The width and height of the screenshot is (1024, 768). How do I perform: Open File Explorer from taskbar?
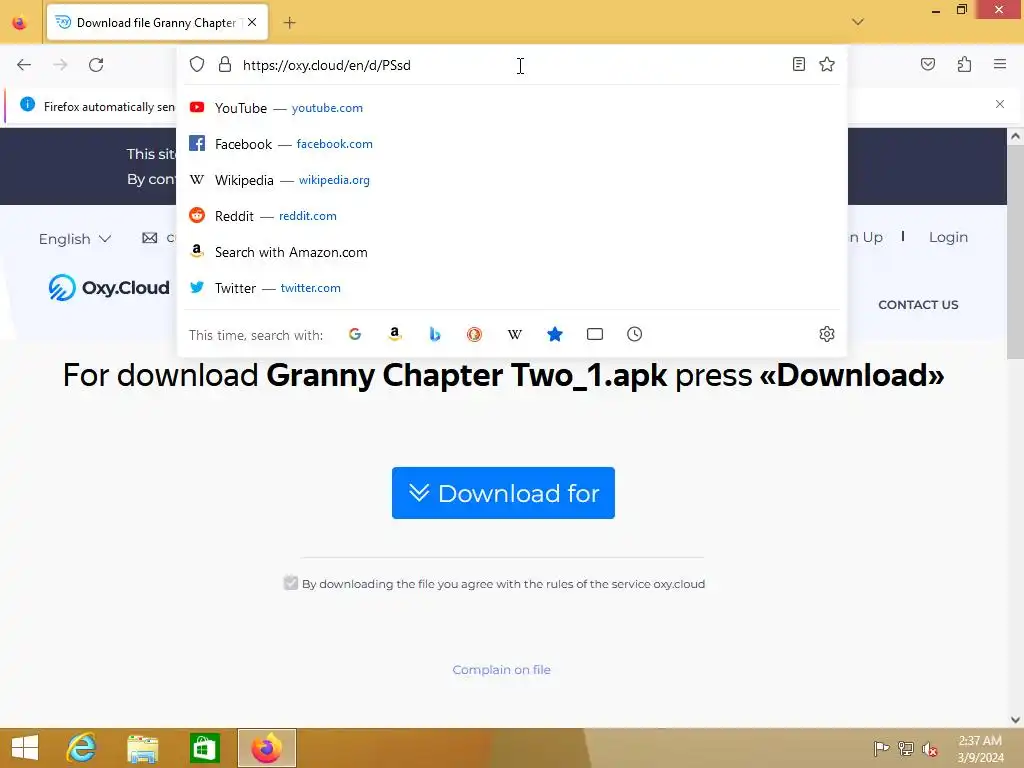[143, 748]
